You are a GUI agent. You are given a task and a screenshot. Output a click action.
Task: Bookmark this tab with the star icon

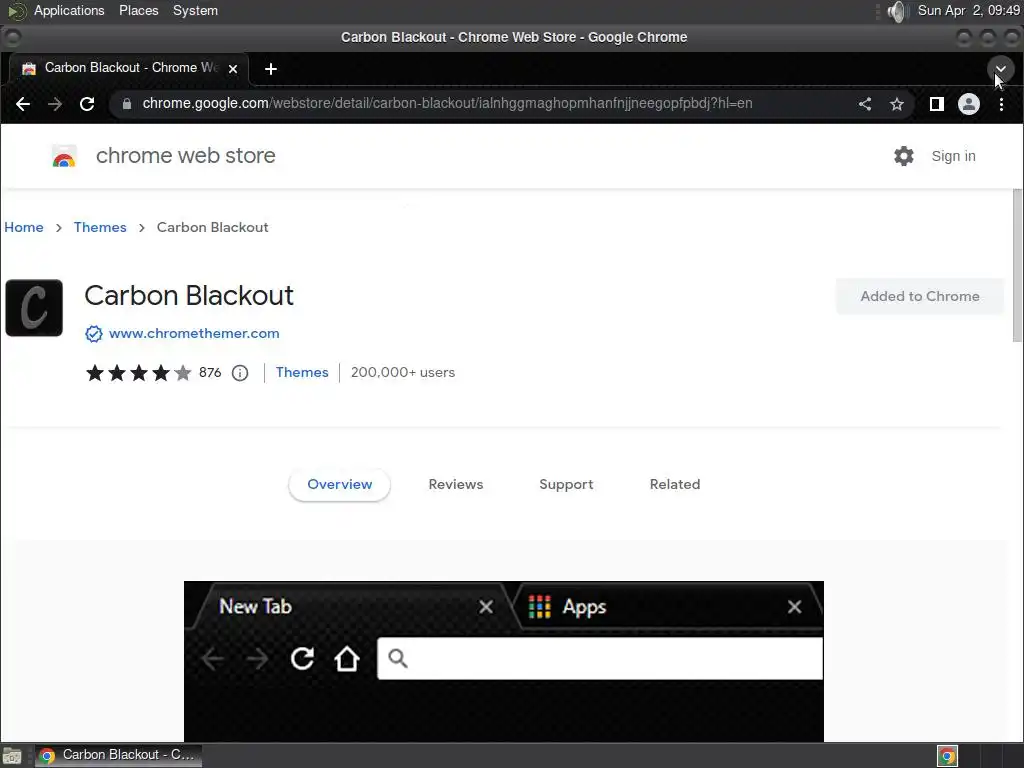pyautogui.click(x=897, y=104)
